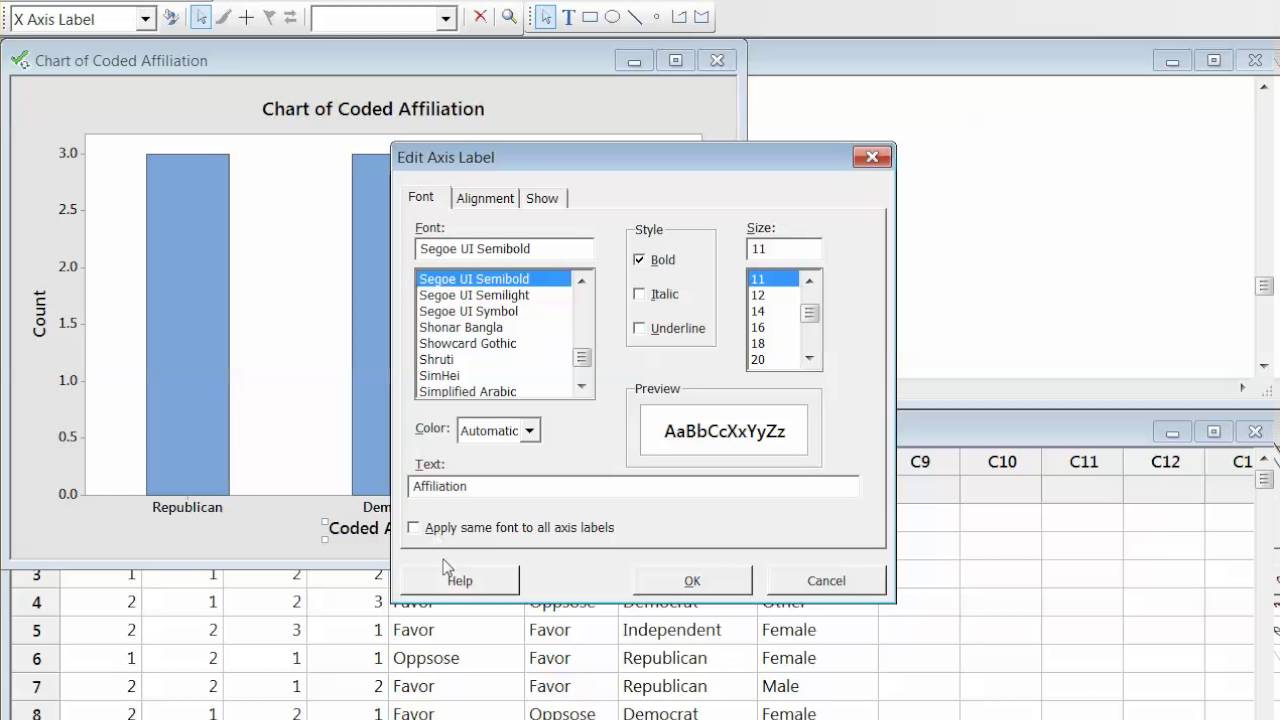Click size list scroll down arrow
This screenshot has width=1280, height=720.
(x=810, y=358)
